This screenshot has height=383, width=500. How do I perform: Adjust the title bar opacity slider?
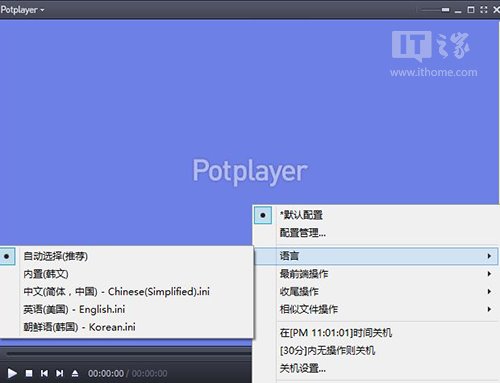click(x=435, y=10)
